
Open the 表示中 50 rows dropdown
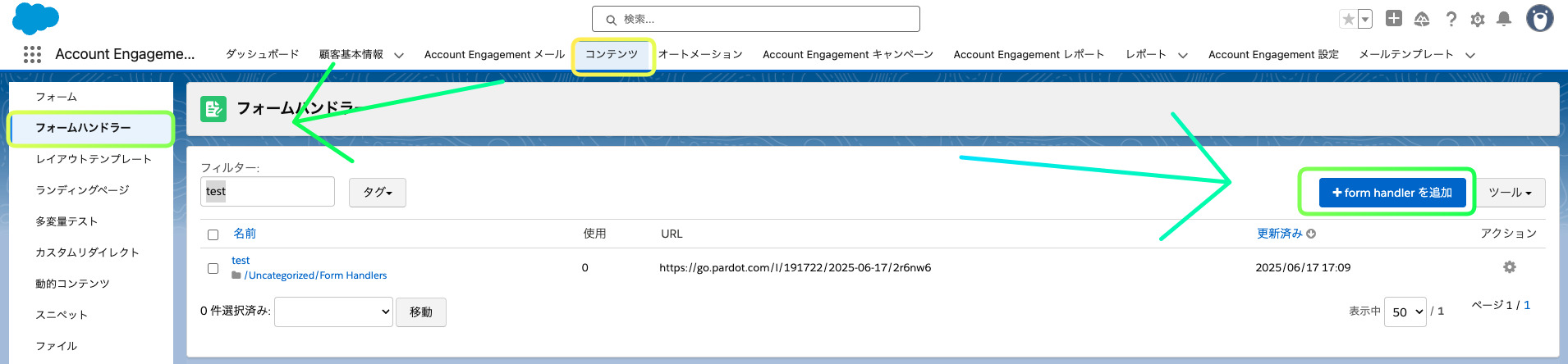1405,312
